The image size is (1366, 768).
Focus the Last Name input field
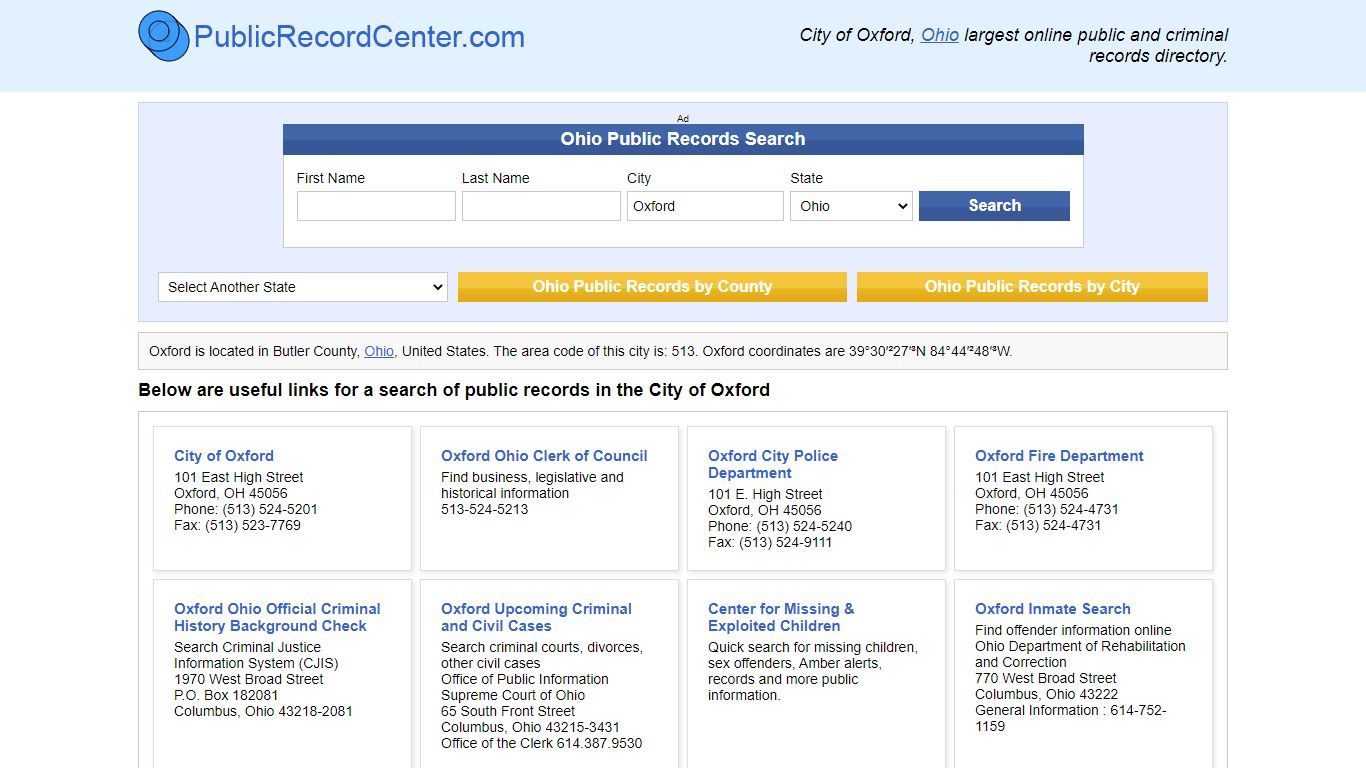(x=541, y=206)
